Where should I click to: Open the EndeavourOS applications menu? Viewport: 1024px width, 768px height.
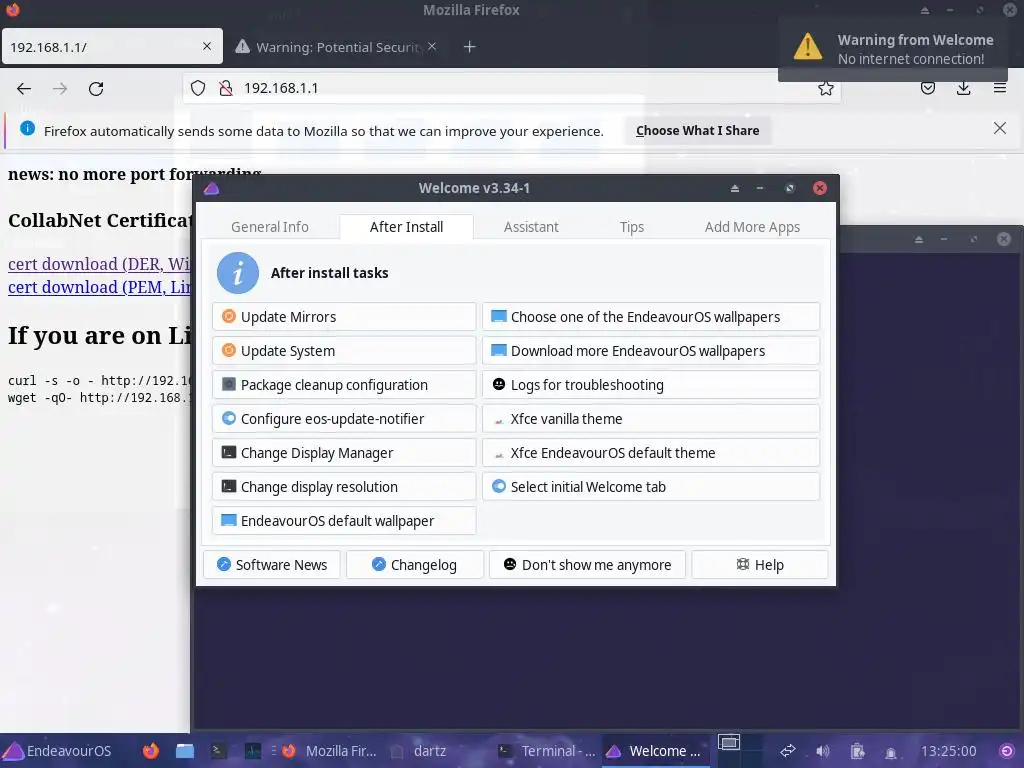(58, 751)
